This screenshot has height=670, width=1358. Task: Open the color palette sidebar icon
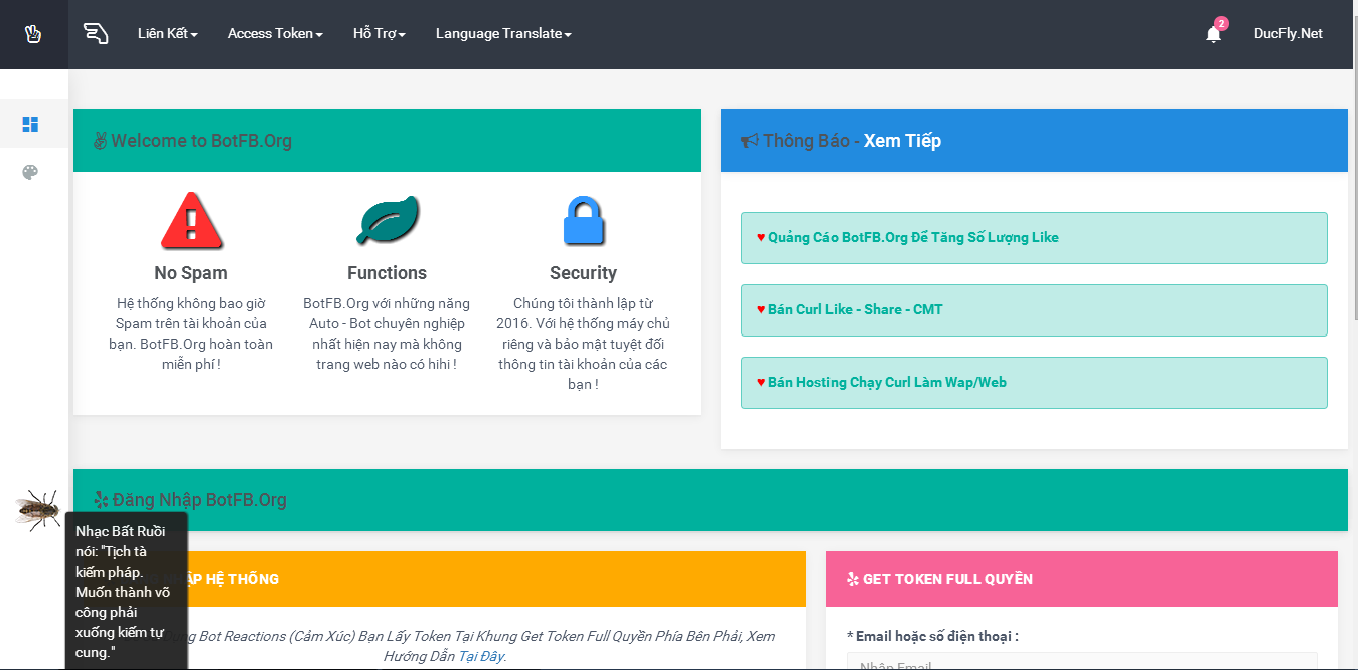(30, 173)
